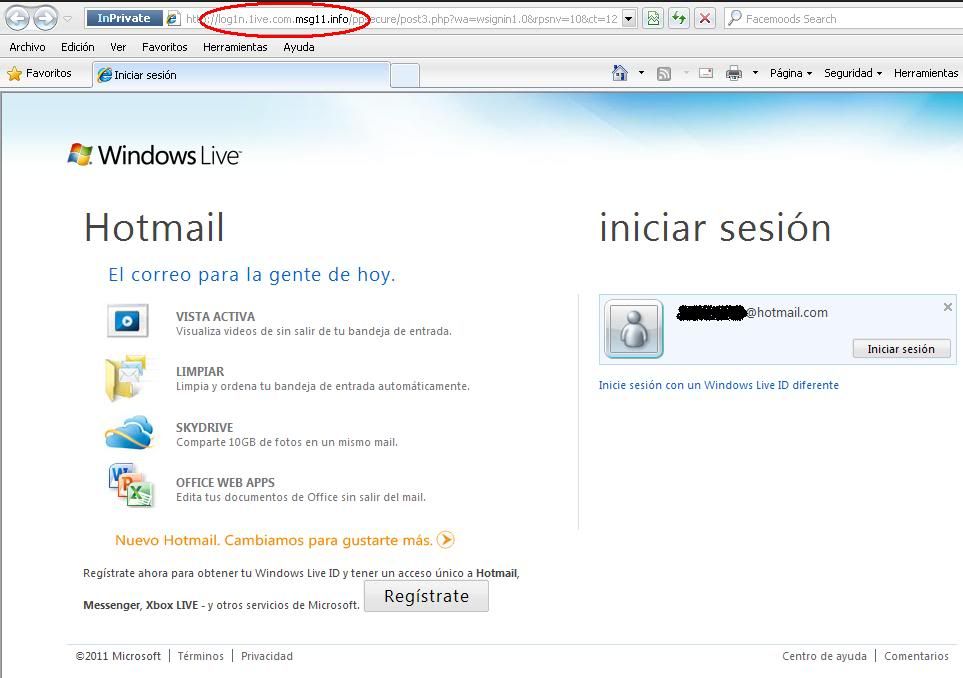Click the browser Back arrow button

tap(17, 18)
